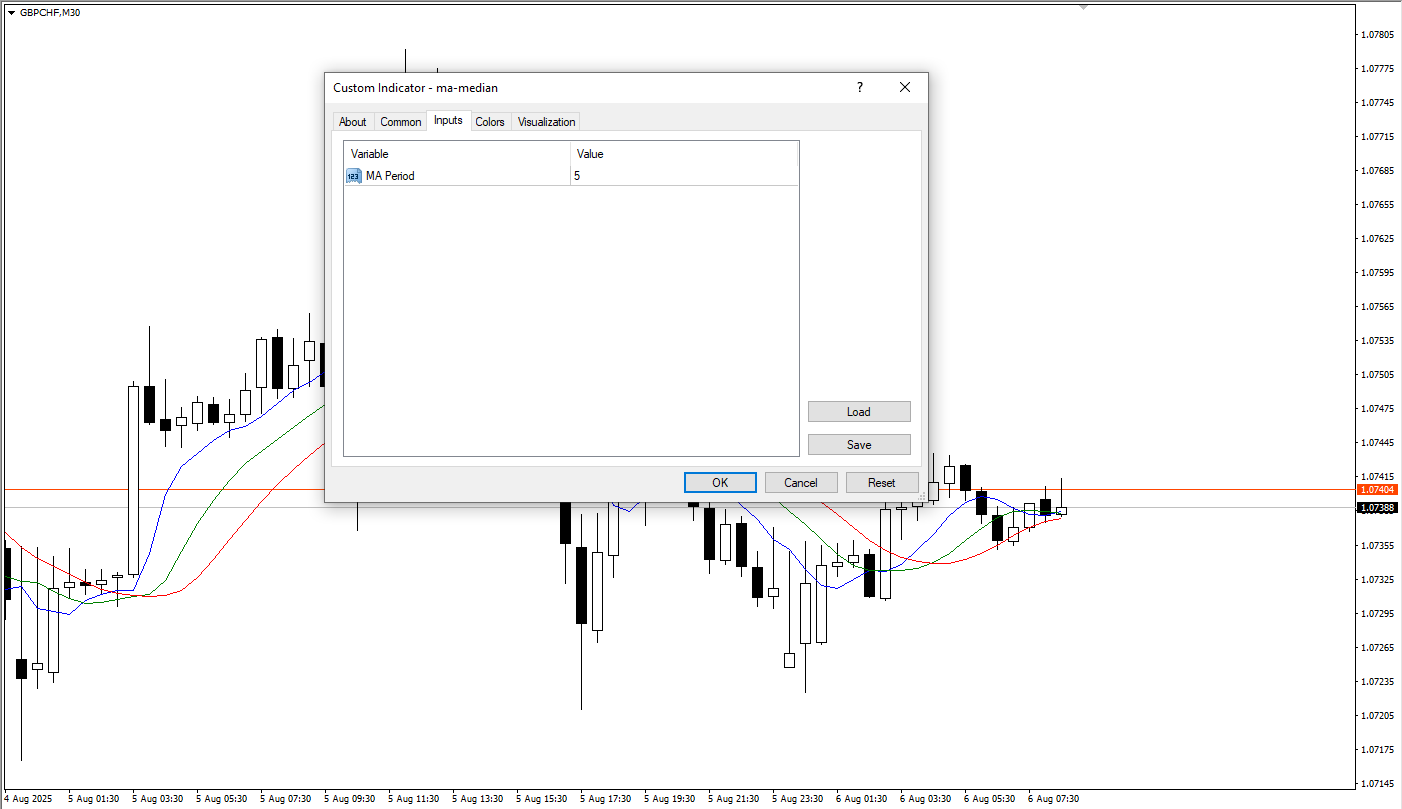Click the chart shift triangle marker at top
The image size is (1402, 809).
[x=1083, y=6]
